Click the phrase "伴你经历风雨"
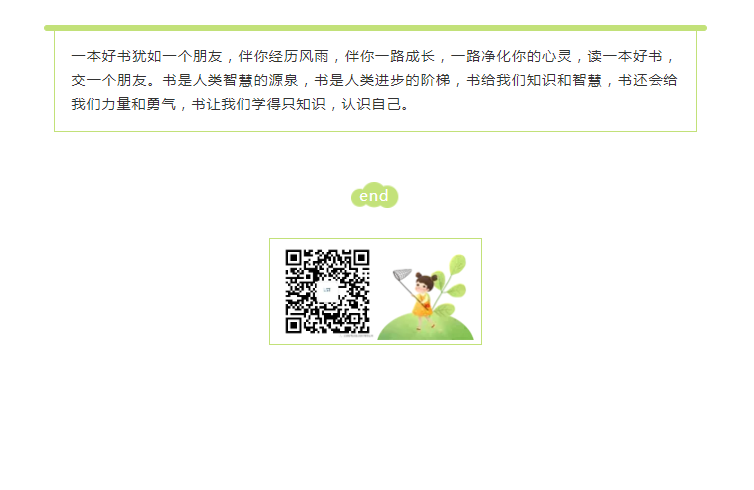The image size is (754, 490). tap(284, 56)
